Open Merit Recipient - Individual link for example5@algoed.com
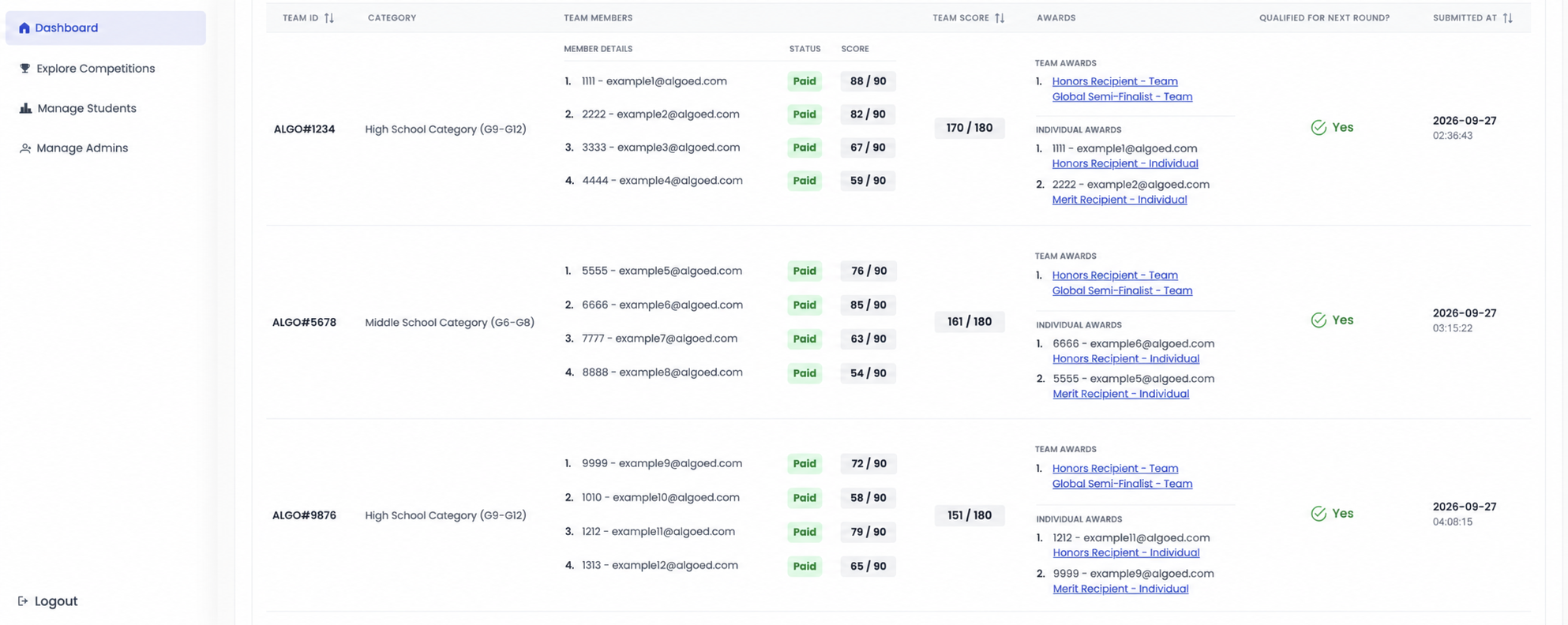The width and height of the screenshot is (1568, 625). point(1121,394)
